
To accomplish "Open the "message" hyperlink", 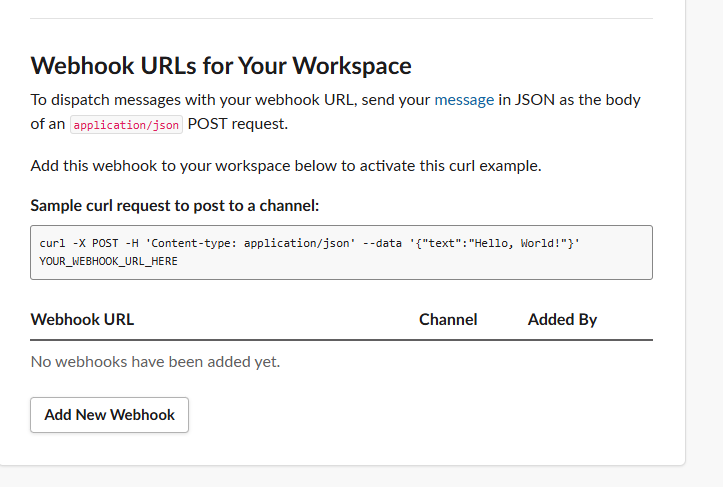I will [463, 100].
